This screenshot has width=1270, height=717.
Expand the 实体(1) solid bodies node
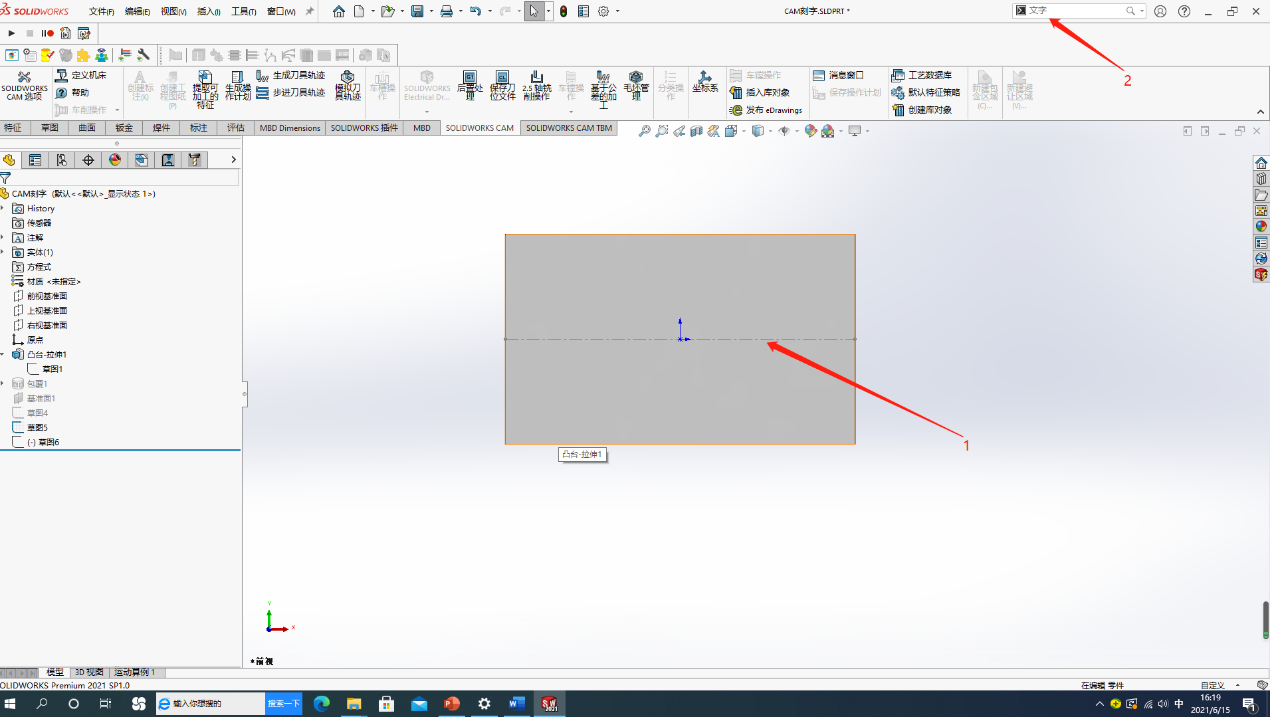pos(3,252)
